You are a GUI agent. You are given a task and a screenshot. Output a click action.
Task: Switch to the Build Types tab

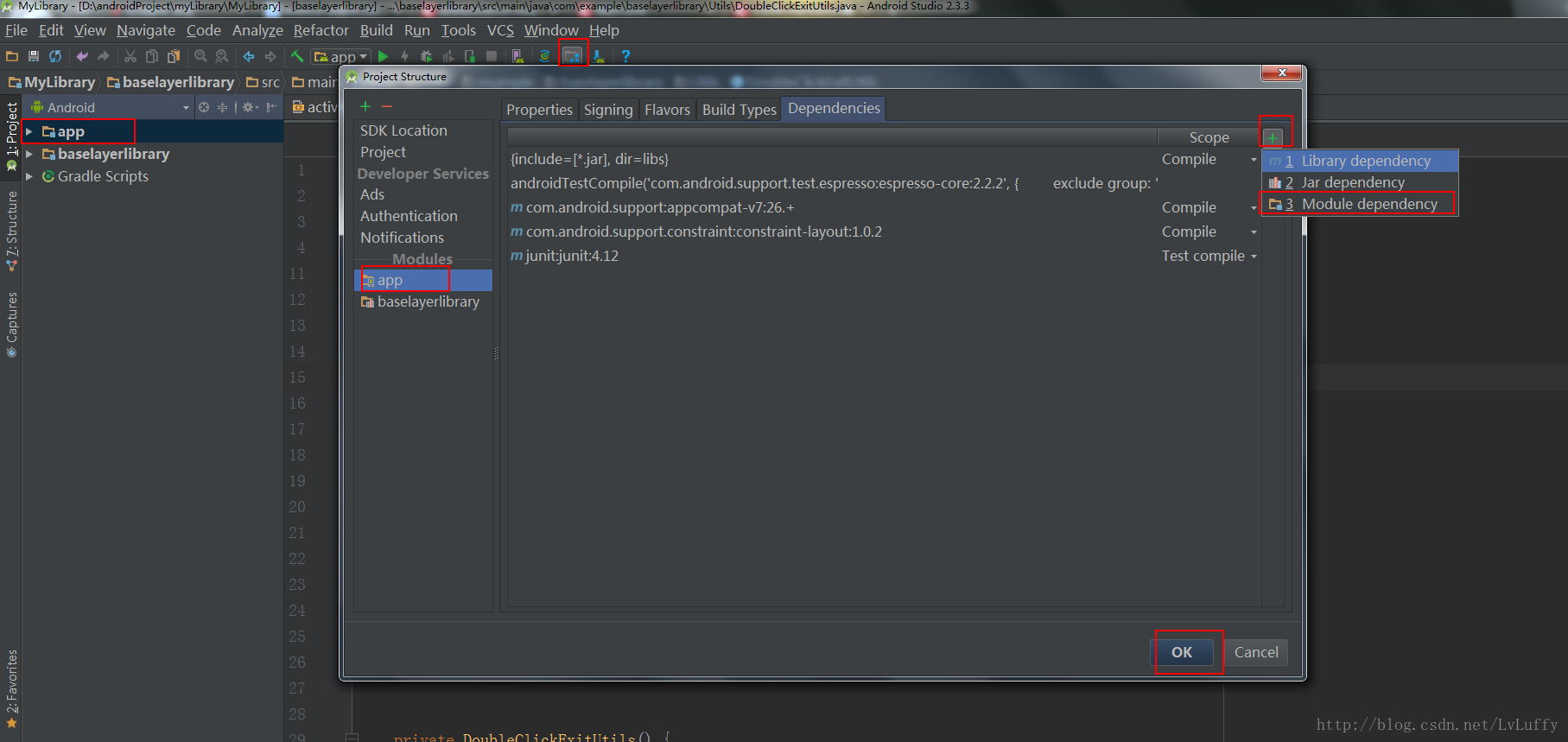click(740, 110)
